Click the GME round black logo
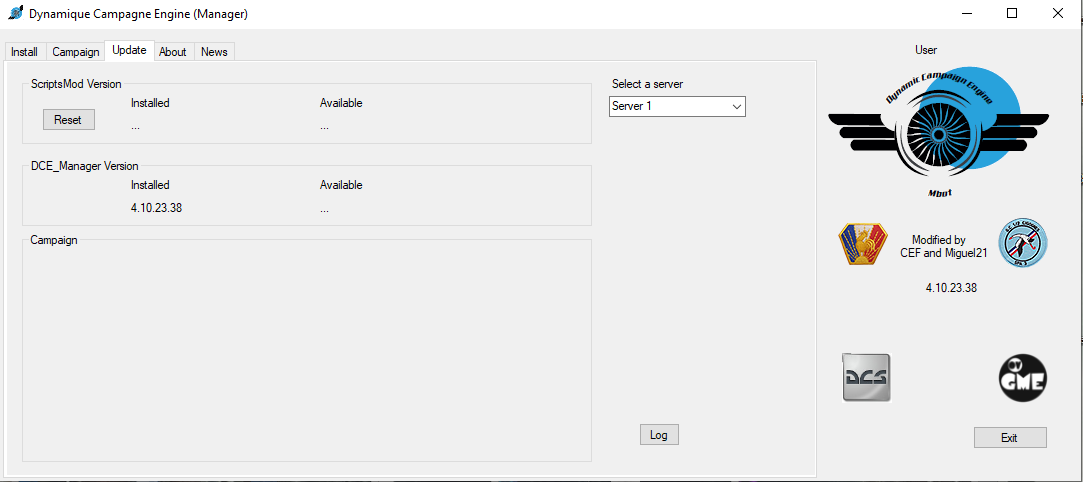This screenshot has width=1083, height=482. click(1023, 378)
